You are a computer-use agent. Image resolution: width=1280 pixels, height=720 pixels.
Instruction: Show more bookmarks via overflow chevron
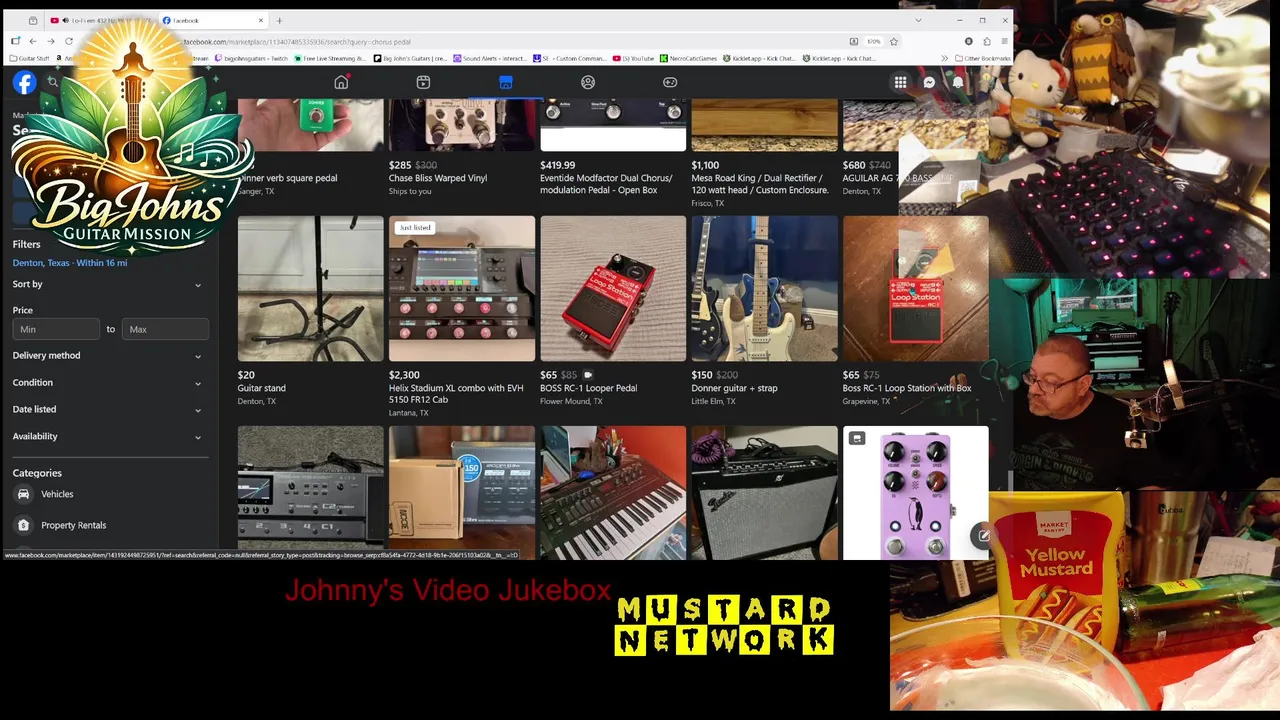click(944, 58)
